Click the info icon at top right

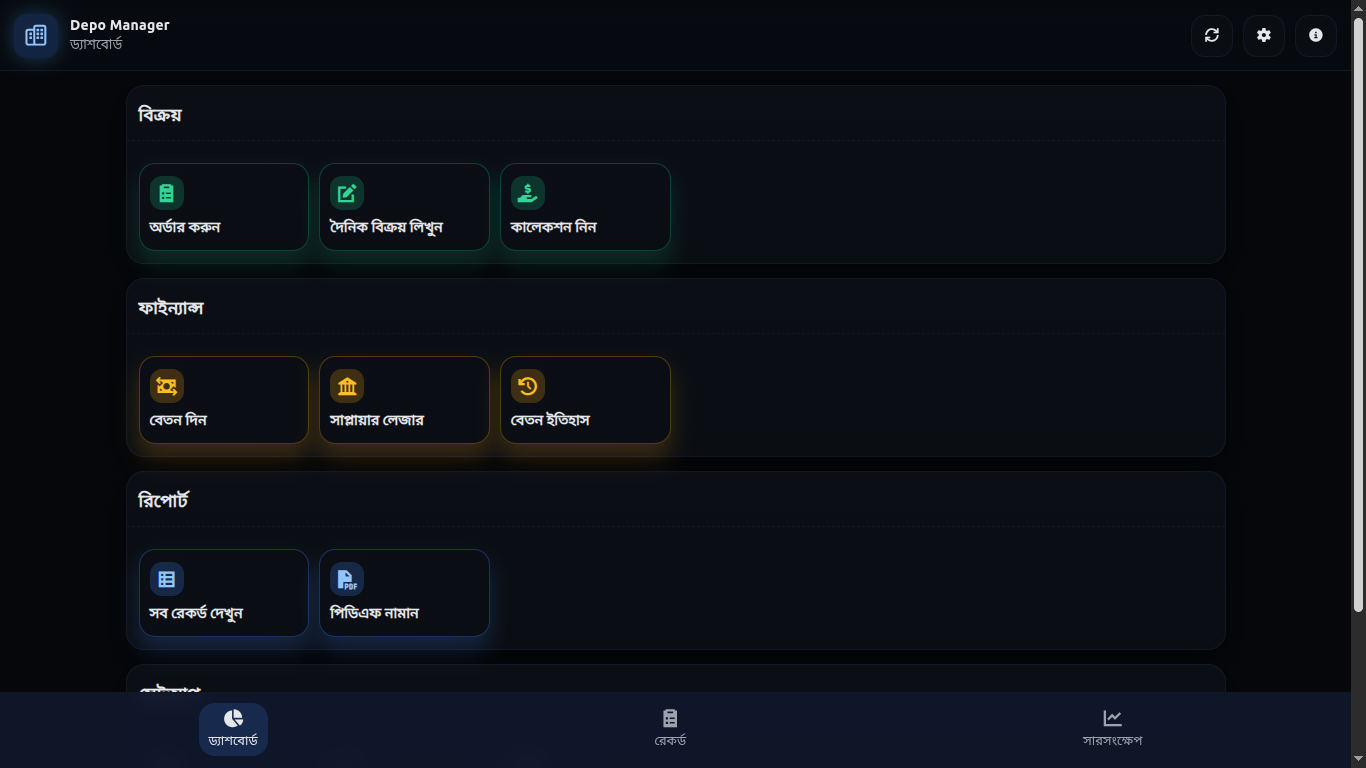[x=1315, y=35]
